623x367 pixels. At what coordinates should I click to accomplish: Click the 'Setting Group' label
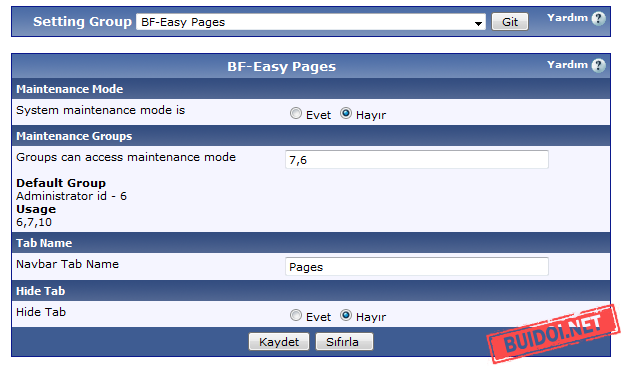coord(82,21)
